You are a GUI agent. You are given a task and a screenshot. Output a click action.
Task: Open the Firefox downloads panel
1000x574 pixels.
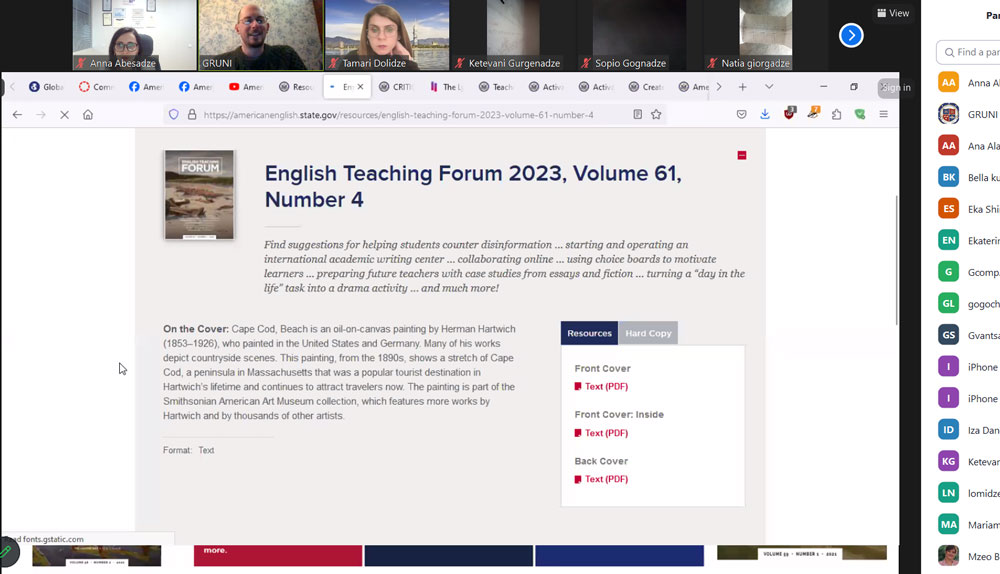pos(765,115)
